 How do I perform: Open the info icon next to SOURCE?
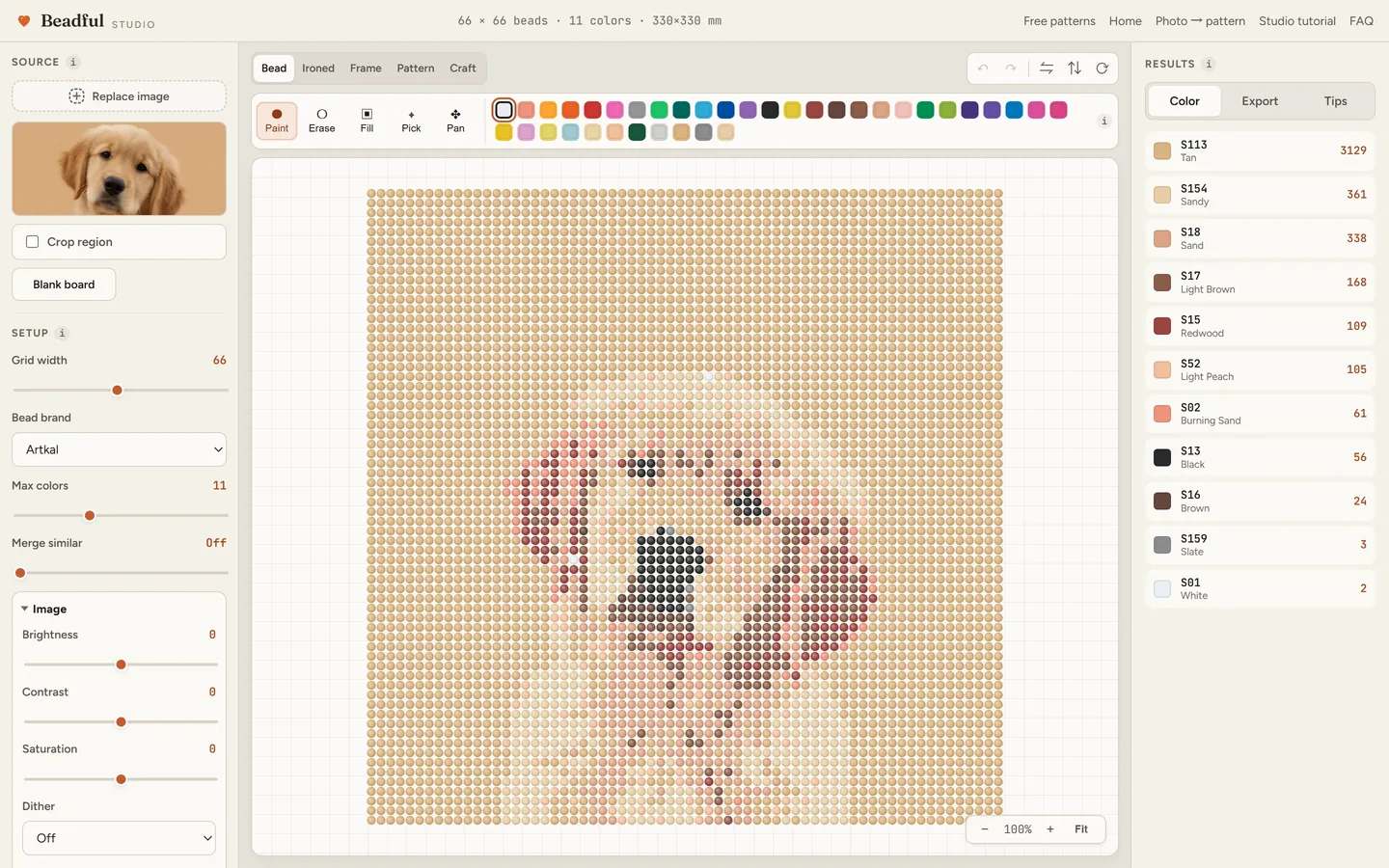[73, 62]
